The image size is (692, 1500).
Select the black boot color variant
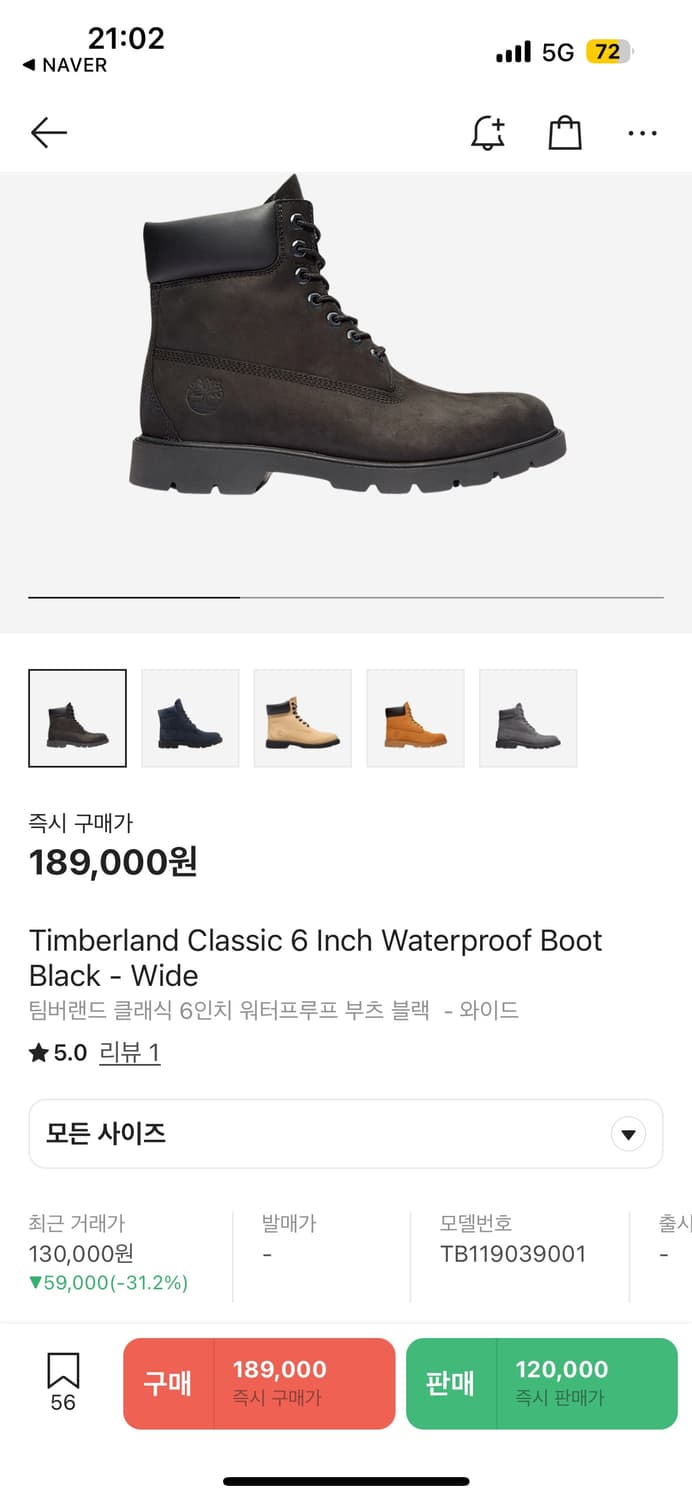[77, 718]
